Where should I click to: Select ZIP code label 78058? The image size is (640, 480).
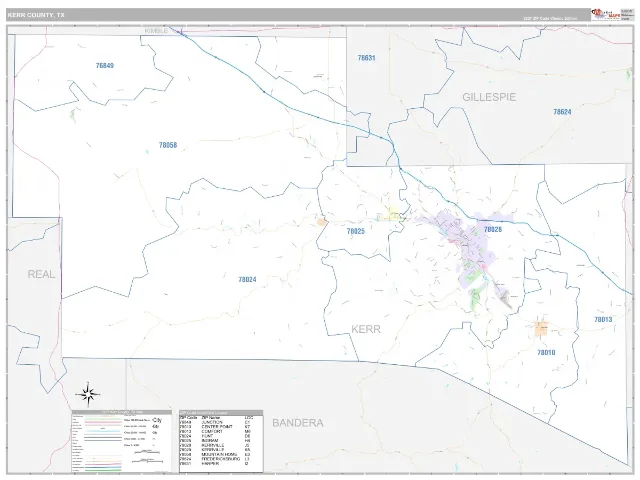[x=168, y=145]
